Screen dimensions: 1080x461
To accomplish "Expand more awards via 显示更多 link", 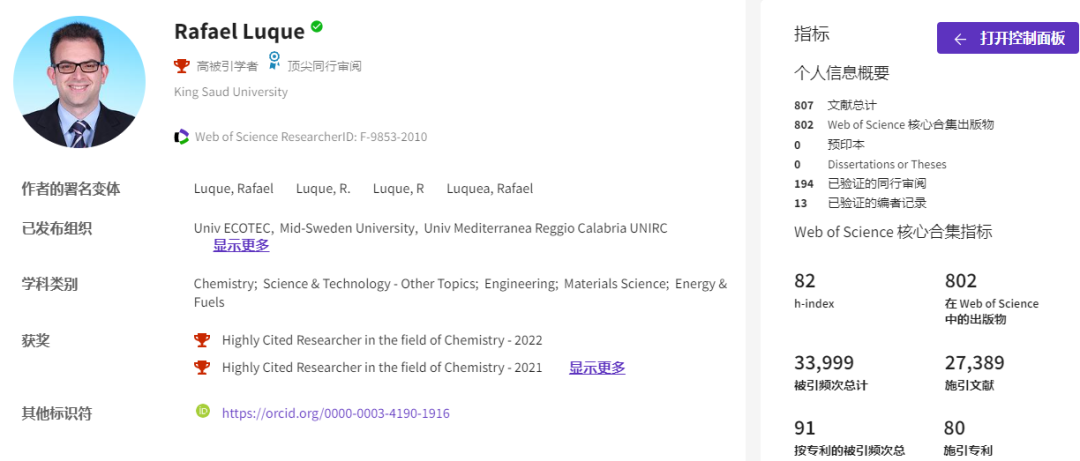I will coord(597,367).
